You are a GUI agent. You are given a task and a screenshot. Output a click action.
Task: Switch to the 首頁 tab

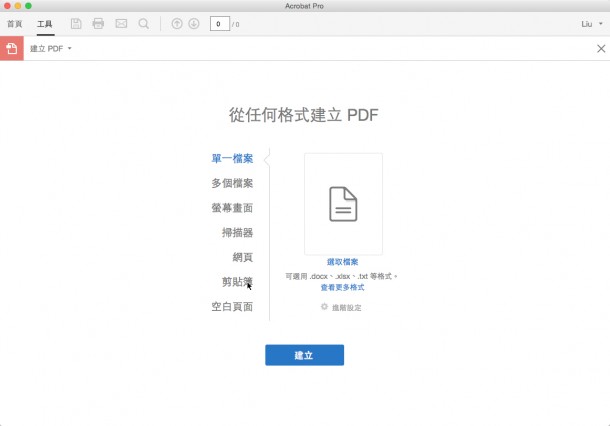(x=15, y=23)
